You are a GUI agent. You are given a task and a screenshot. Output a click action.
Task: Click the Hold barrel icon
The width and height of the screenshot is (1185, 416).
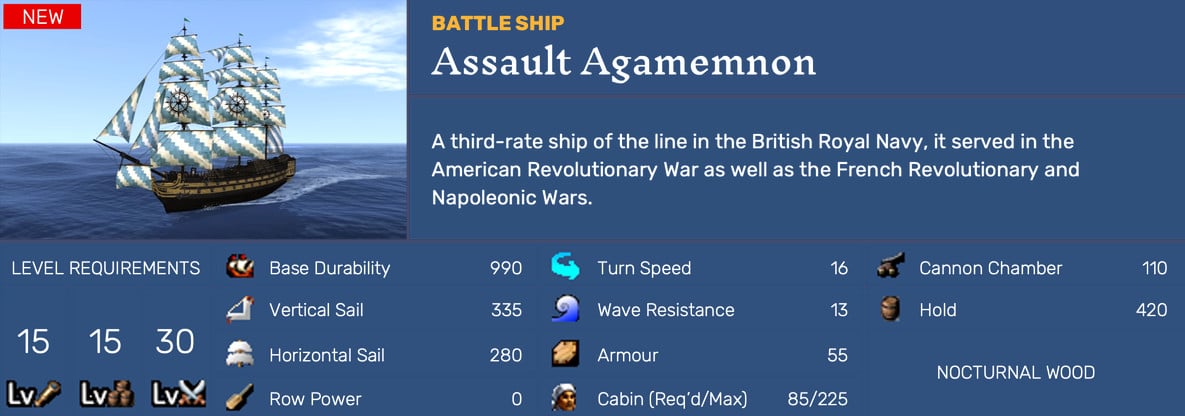[890, 310]
